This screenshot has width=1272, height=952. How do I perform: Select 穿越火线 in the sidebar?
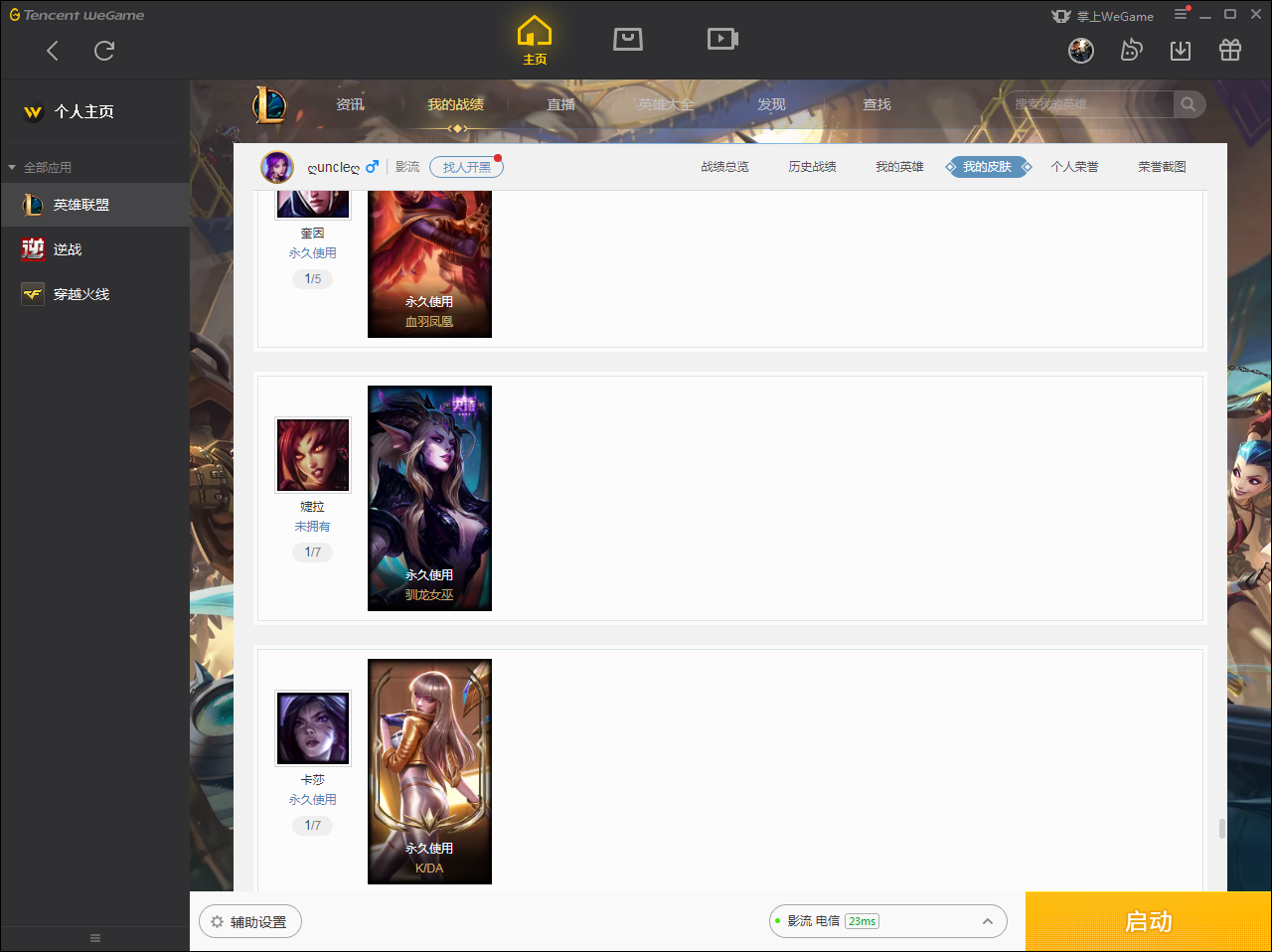pyautogui.click(x=94, y=294)
